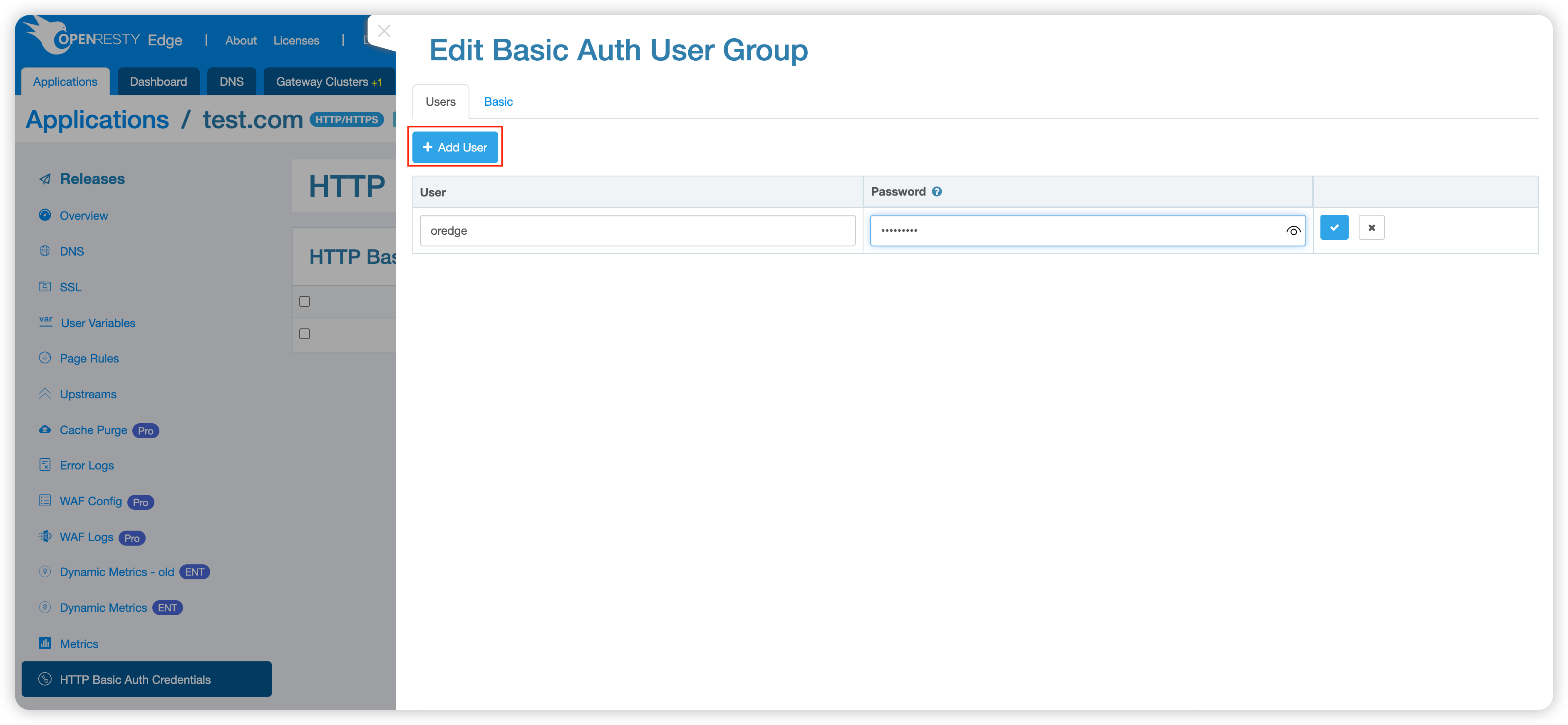The width and height of the screenshot is (1568, 725).
Task: Click the blue checkmark save icon
Action: click(1334, 228)
